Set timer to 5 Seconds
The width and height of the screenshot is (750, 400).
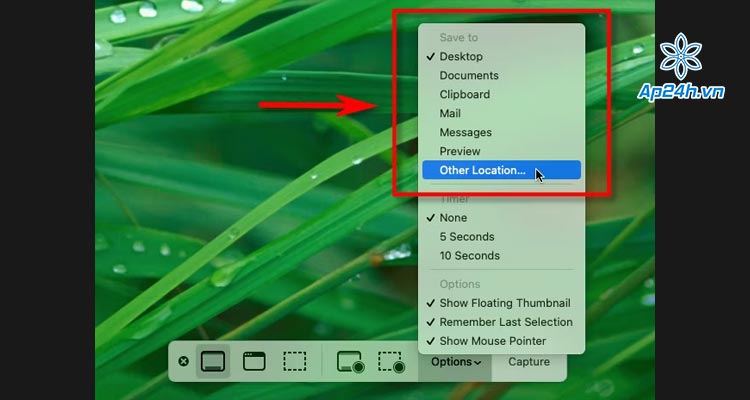[501, 237]
